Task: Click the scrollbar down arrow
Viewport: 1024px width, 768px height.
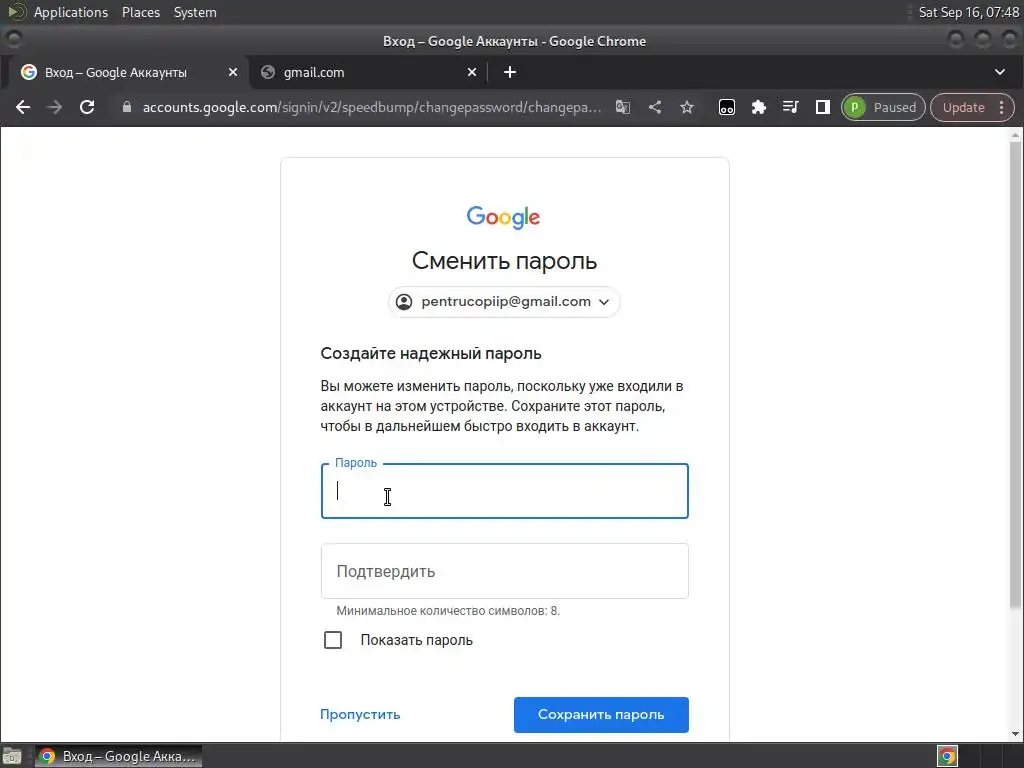Action: [x=1015, y=734]
